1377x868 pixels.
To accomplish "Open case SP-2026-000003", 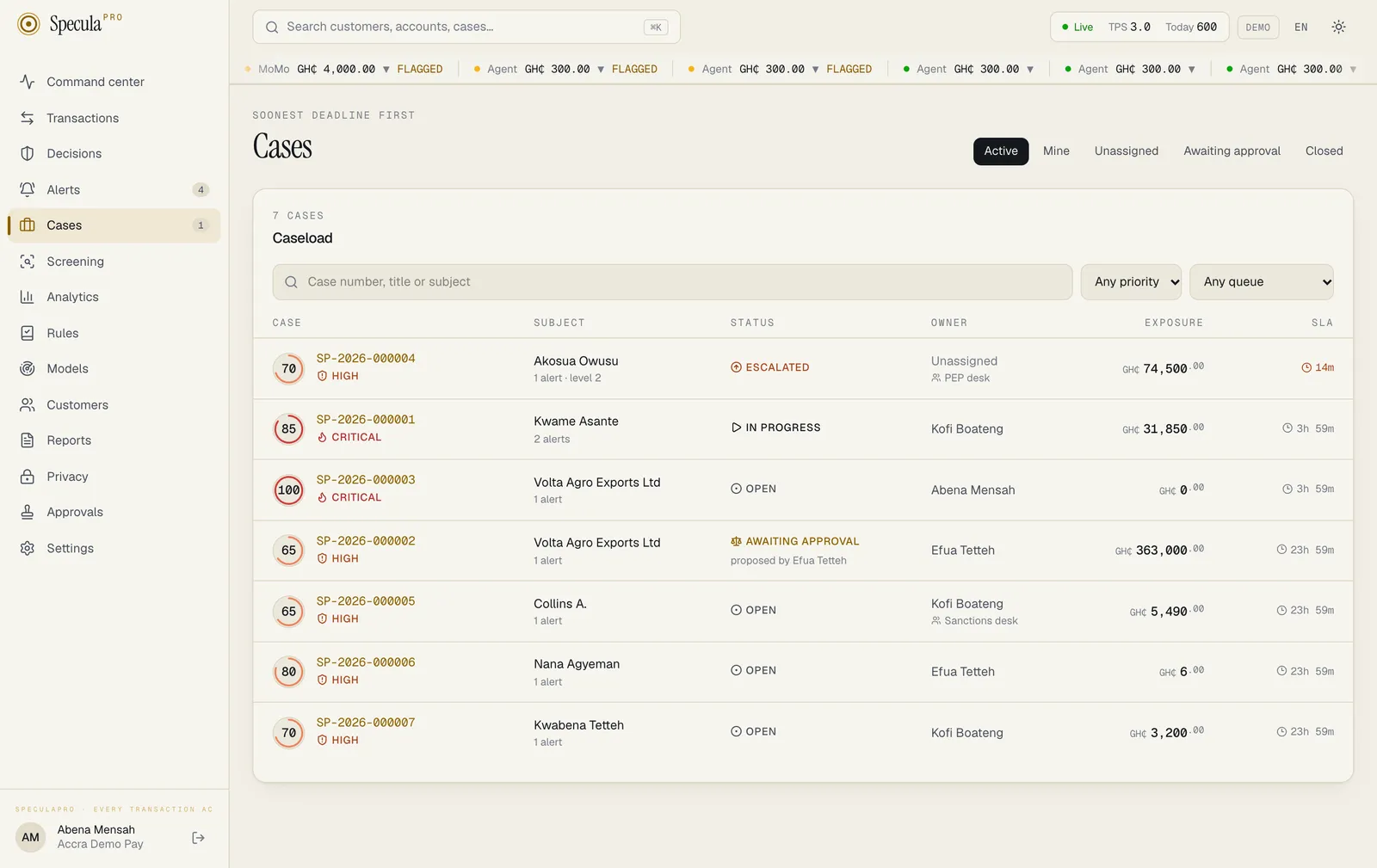I will point(366,479).
